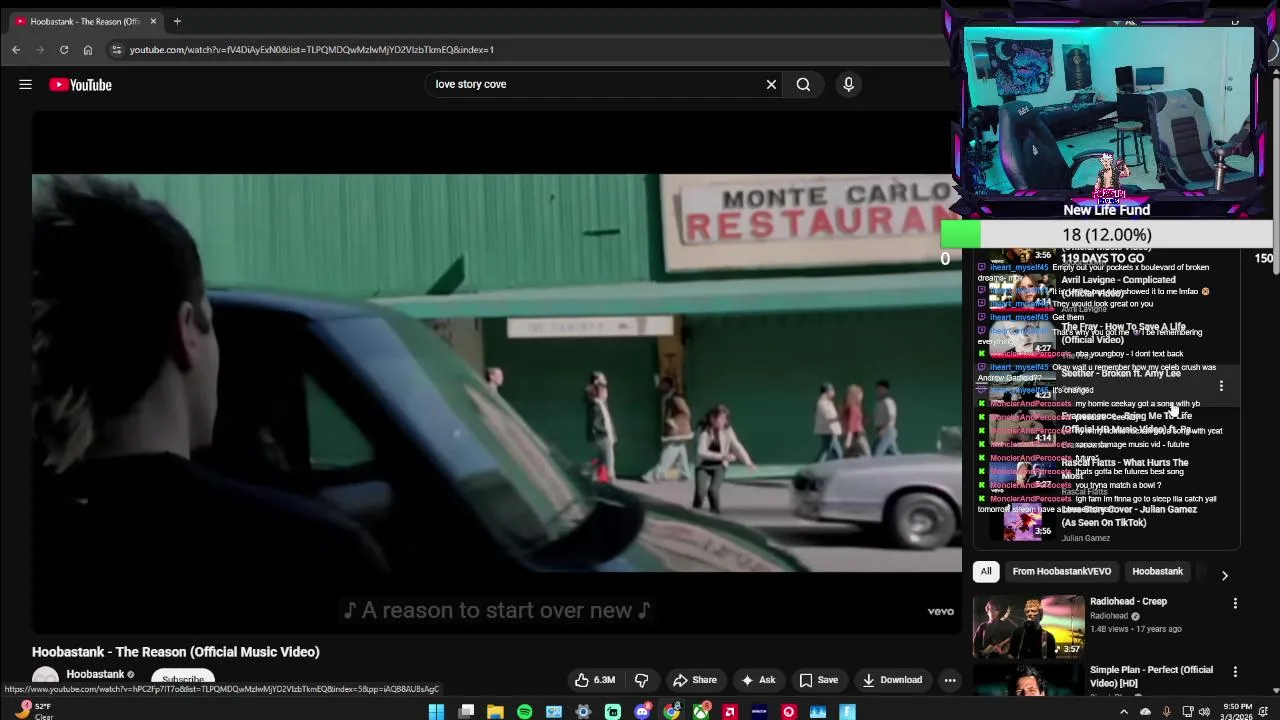This screenshot has width=1280, height=720.
Task: Open the Hoobastank channel name link
Action: (x=95, y=674)
